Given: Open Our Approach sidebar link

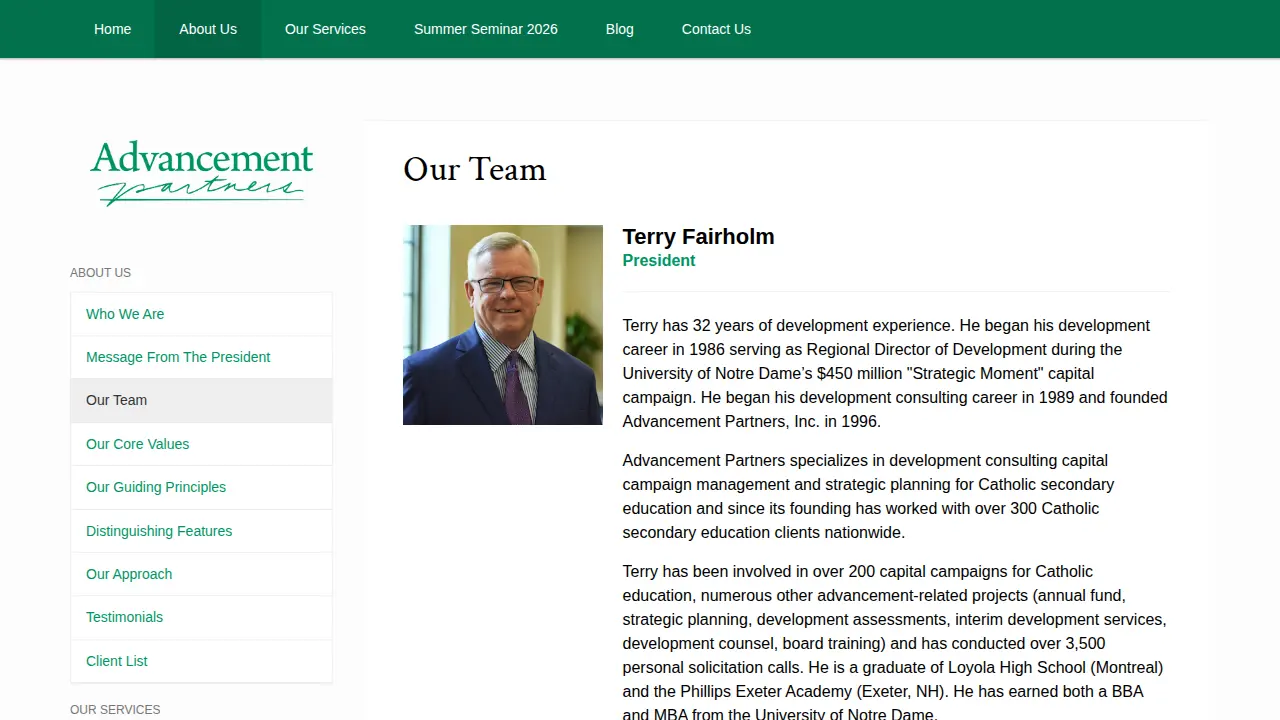Looking at the screenshot, I should click(x=201, y=574).
